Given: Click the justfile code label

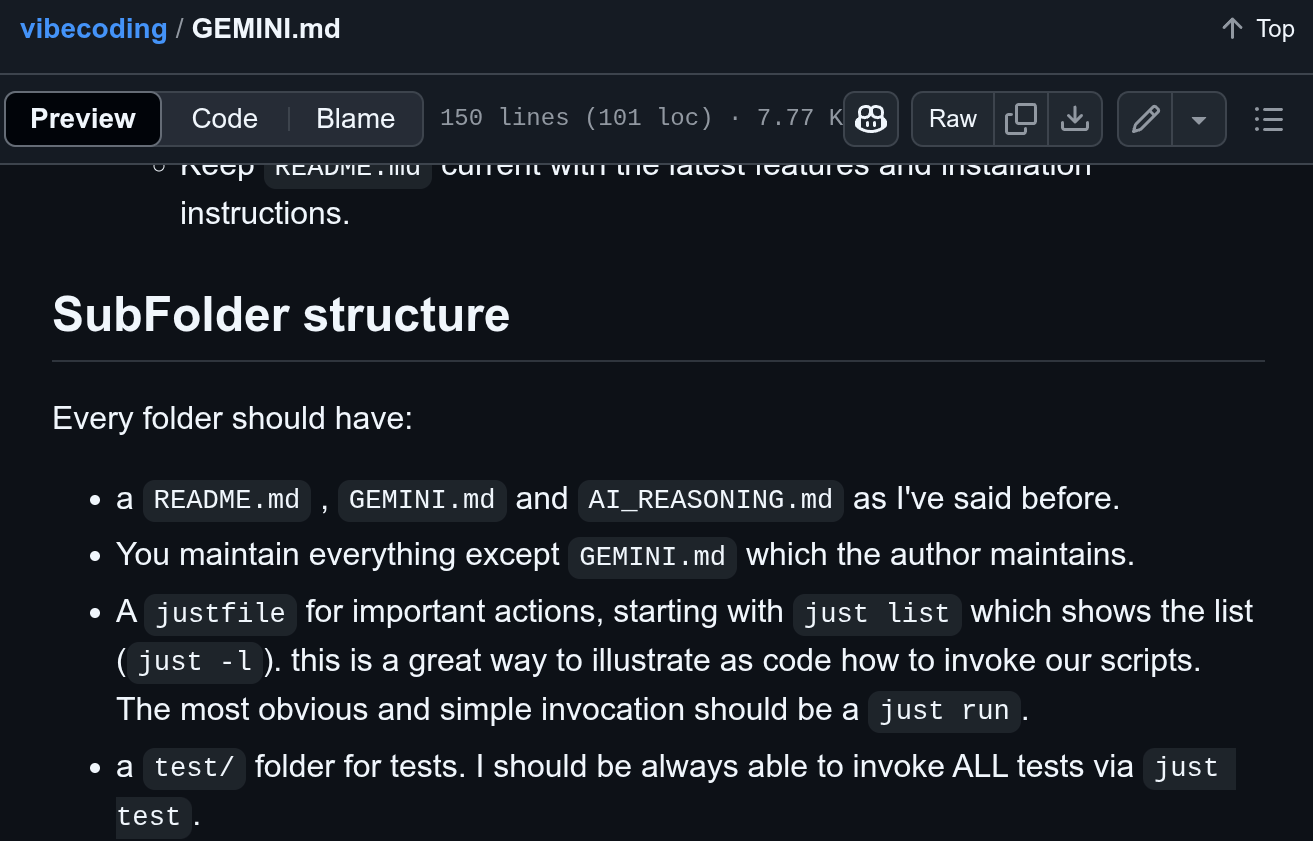Looking at the screenshot, I should click(x=220, y=613).
